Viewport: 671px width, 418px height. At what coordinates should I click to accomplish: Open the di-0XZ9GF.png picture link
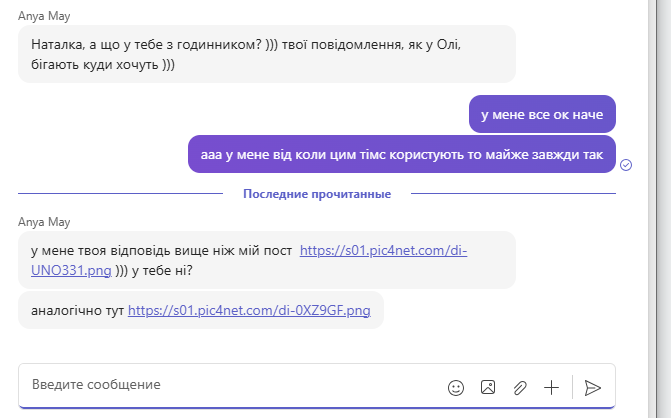pyautogui.click(x=249, y=310)
